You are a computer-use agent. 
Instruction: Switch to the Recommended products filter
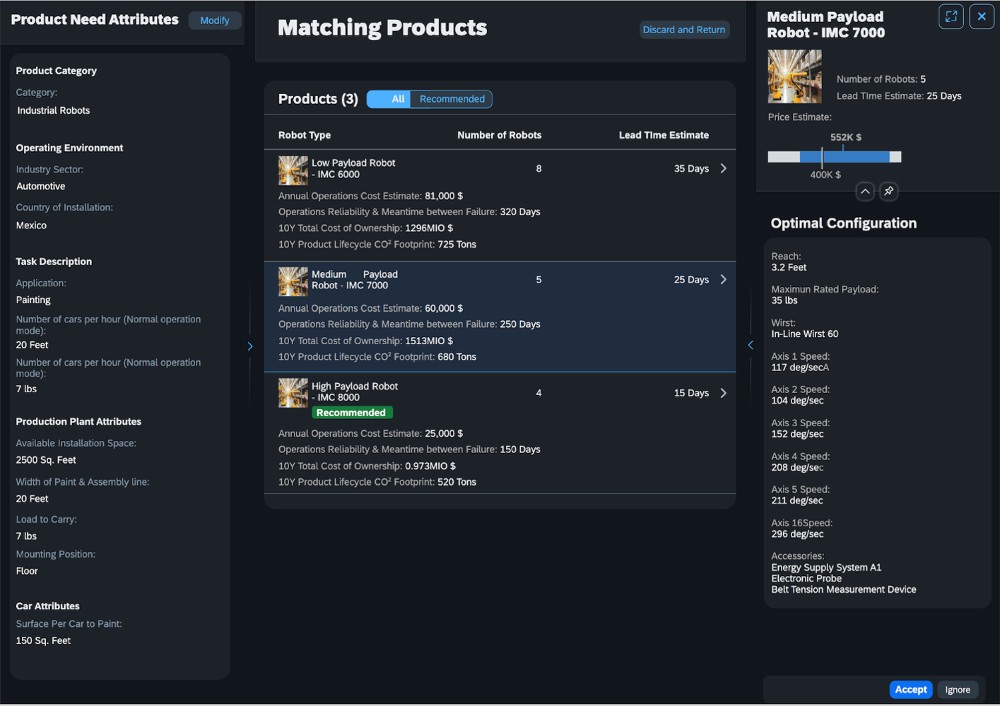[453, 99]
